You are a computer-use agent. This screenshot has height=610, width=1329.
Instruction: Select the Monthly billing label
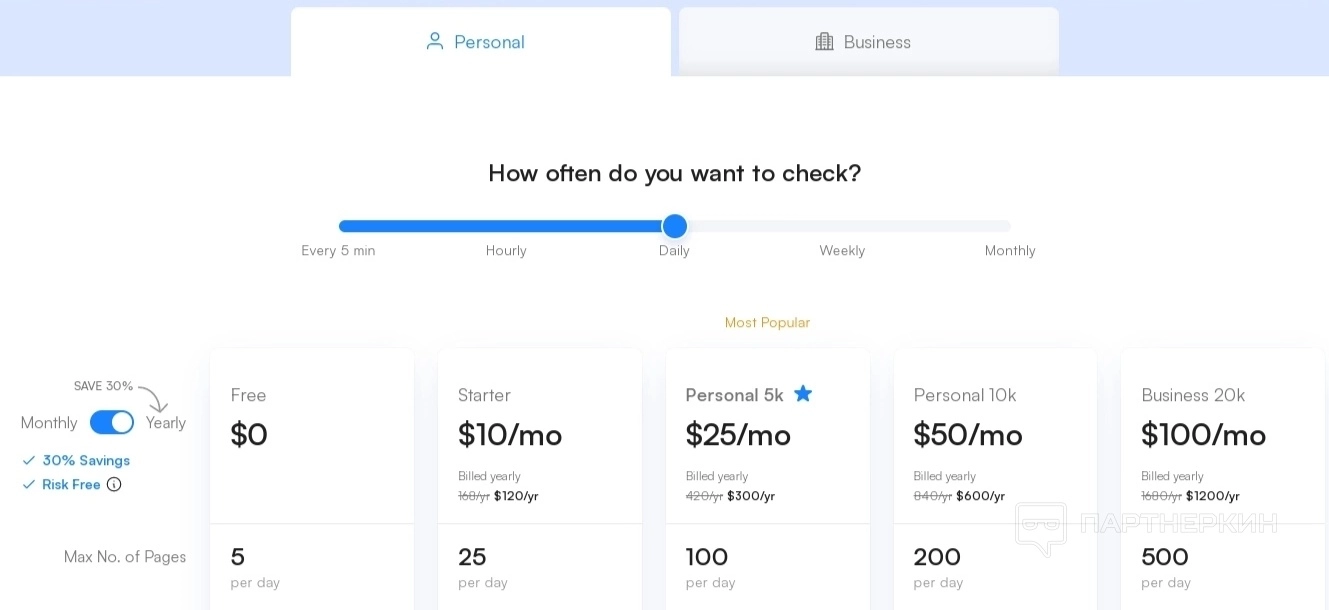point(49,423)
